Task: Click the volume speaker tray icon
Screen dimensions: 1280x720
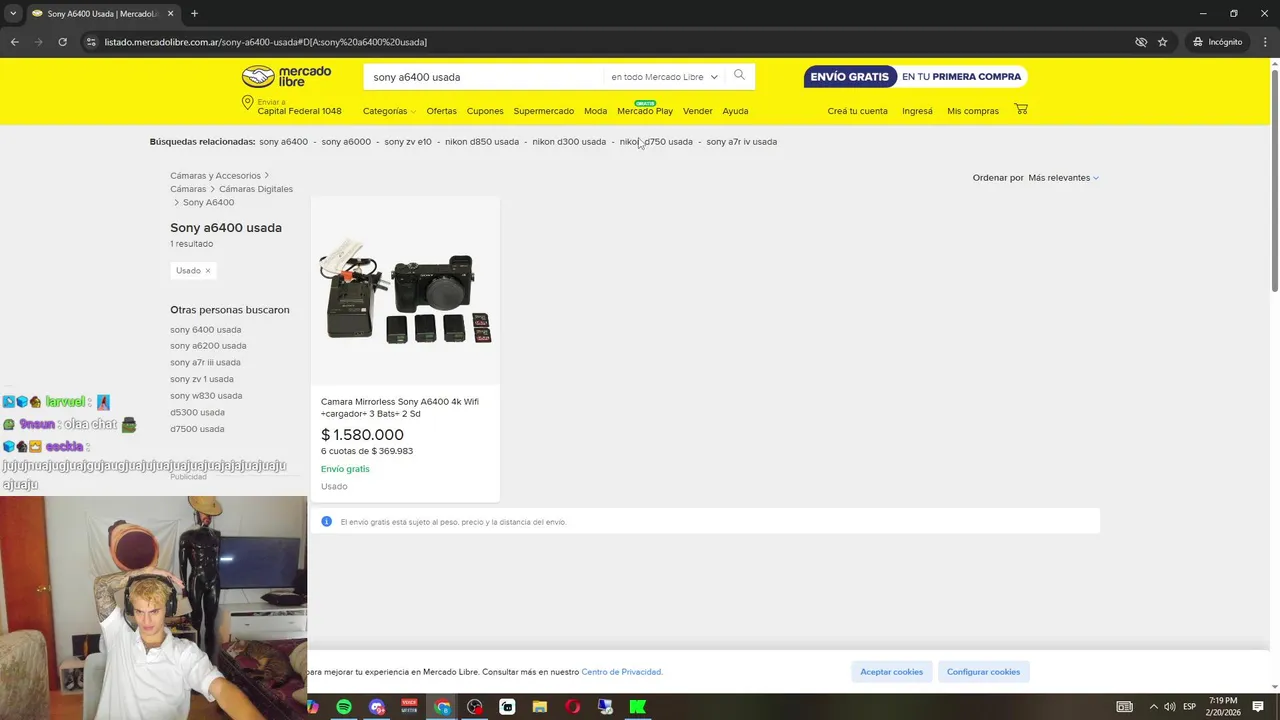Action: 1170,707
